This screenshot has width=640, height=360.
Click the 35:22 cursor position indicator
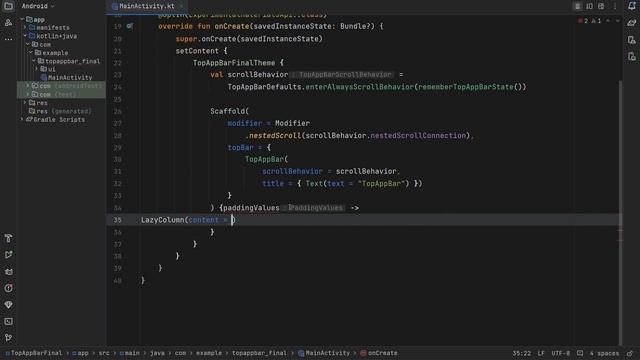[x=522, y=353]
